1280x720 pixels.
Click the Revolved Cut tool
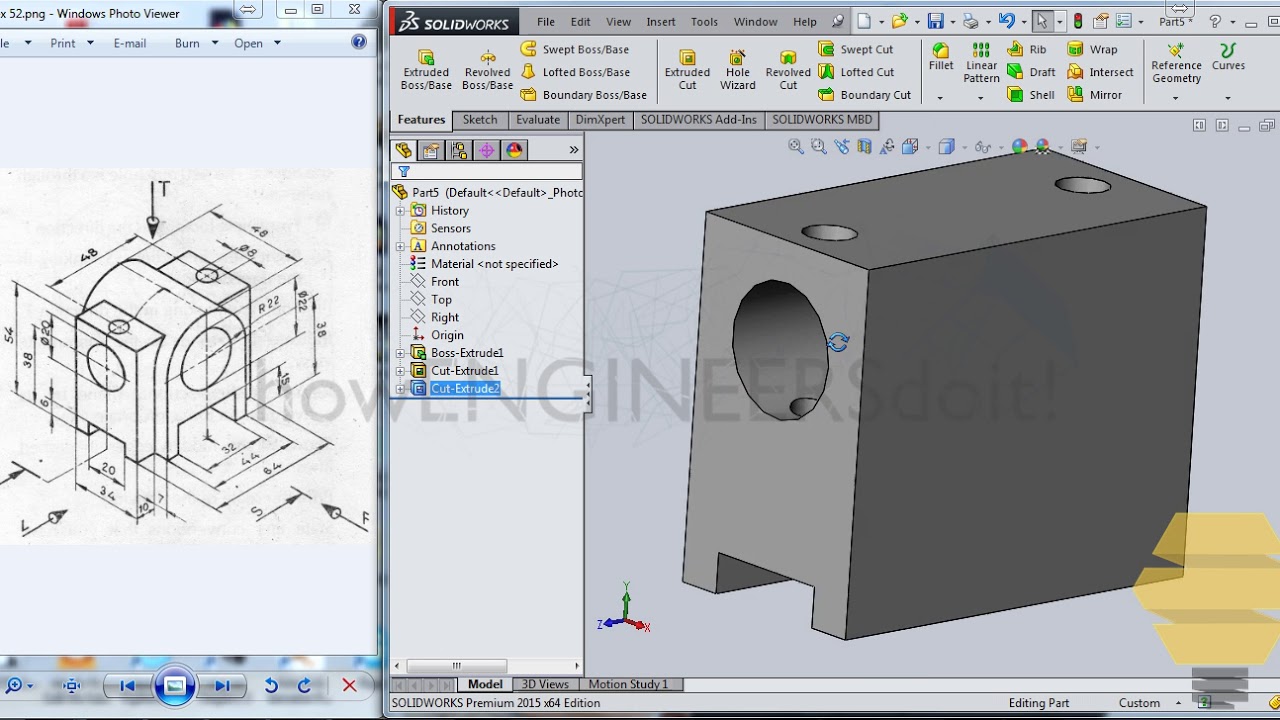788,70
